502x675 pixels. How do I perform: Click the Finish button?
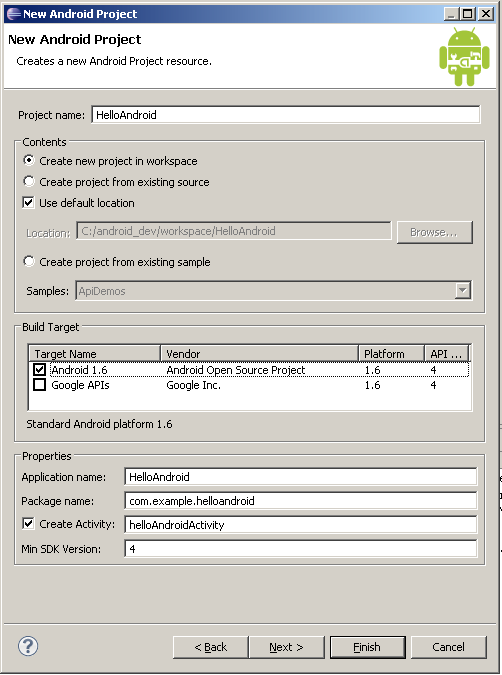coord(367,647)
